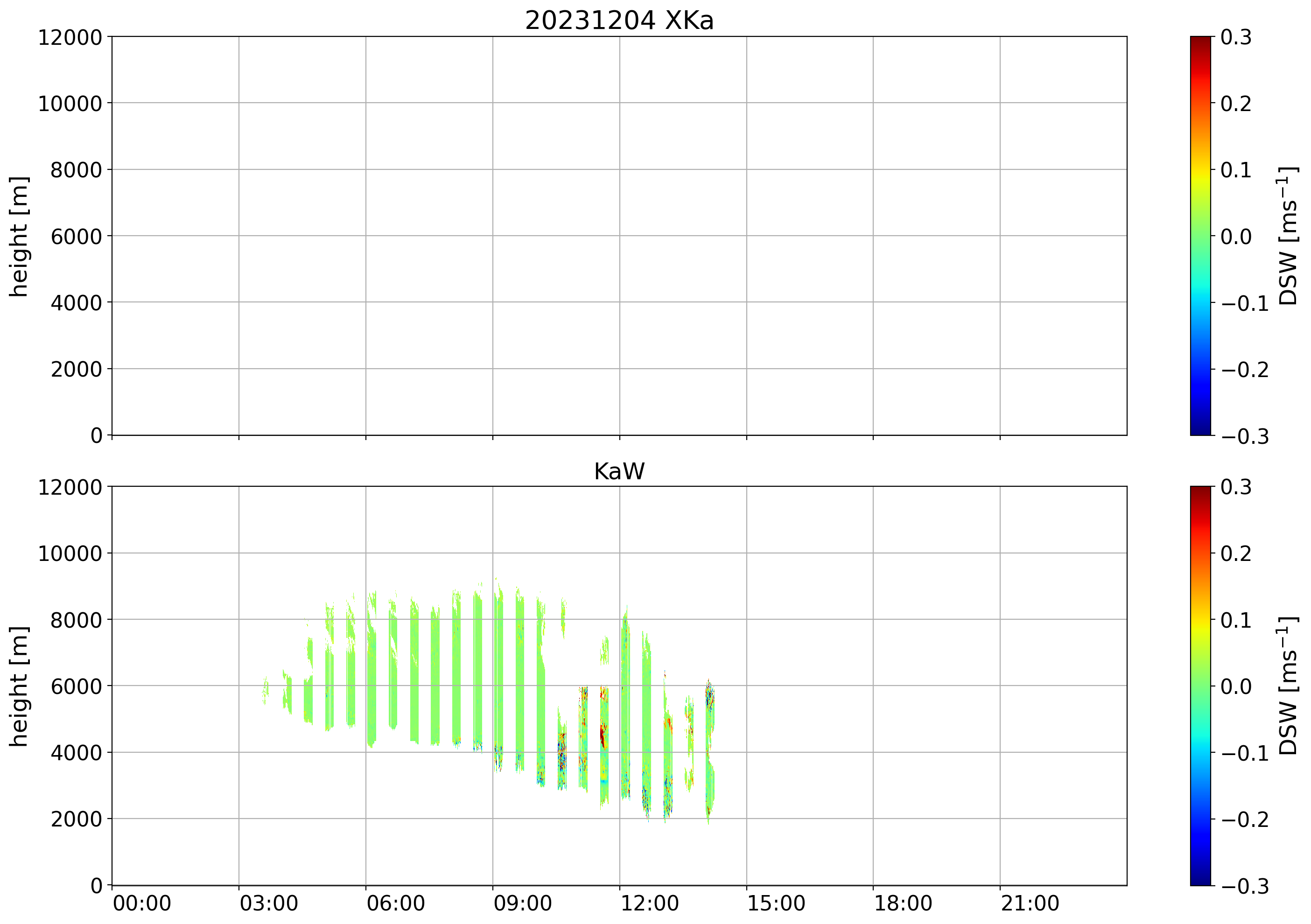The height and width of the screenshot is (924, 1311).
Task: Click the '09:00' x-axis tick label
Action: click(x=522, y=904)
